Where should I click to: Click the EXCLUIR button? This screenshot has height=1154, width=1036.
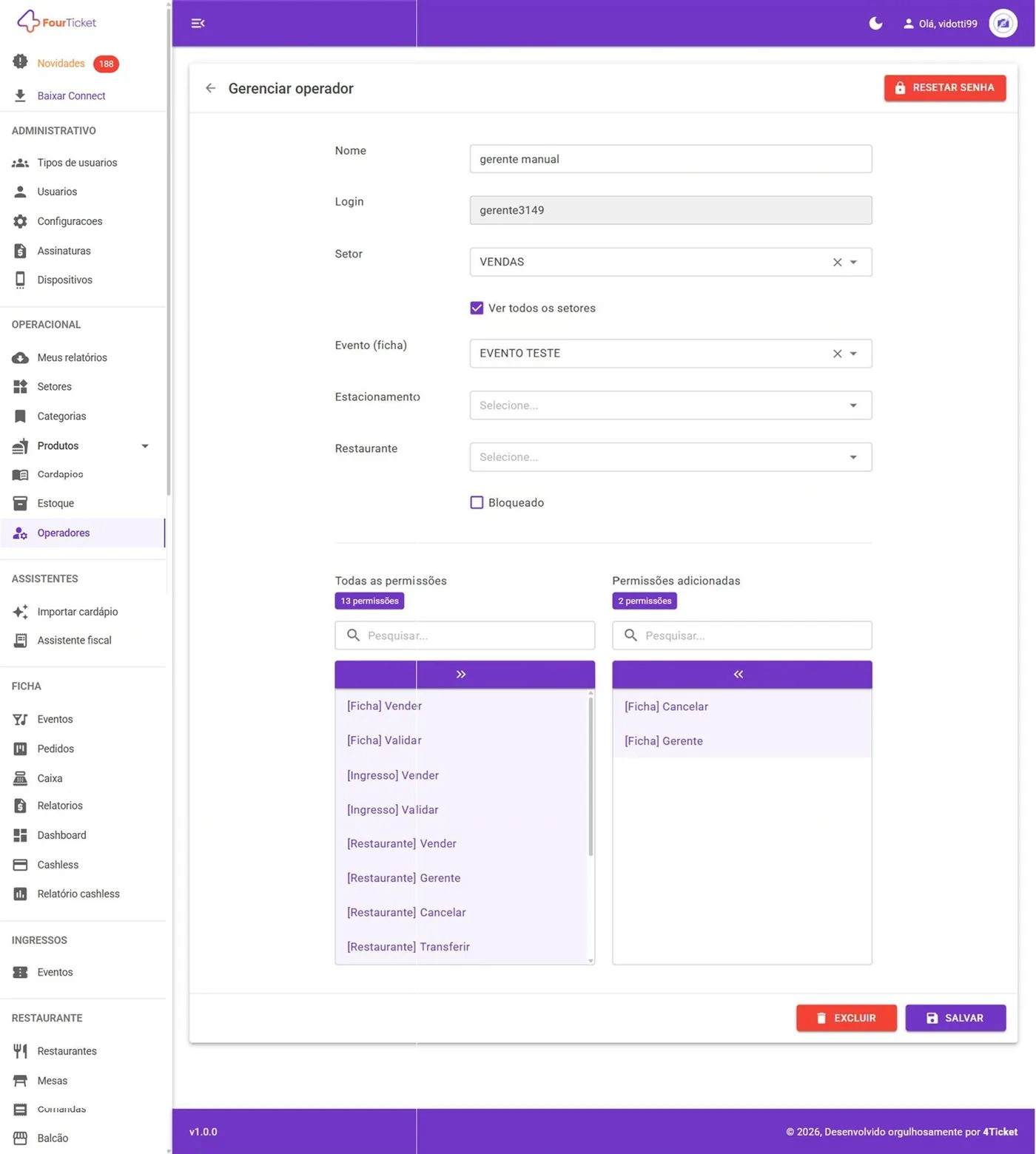point(847,1019)
